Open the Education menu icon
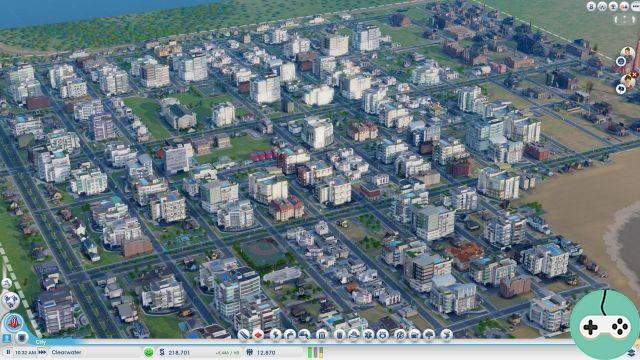 coord(400,335)
